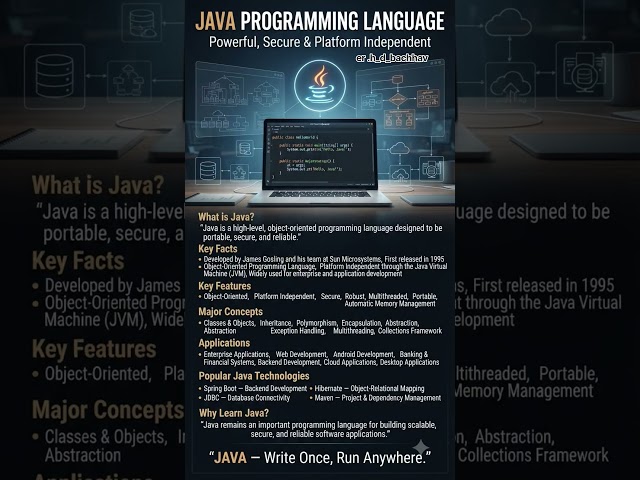Click 'Robust' in the poster's Key Features
The image size is (640, 480).
(x=355, y=296)
